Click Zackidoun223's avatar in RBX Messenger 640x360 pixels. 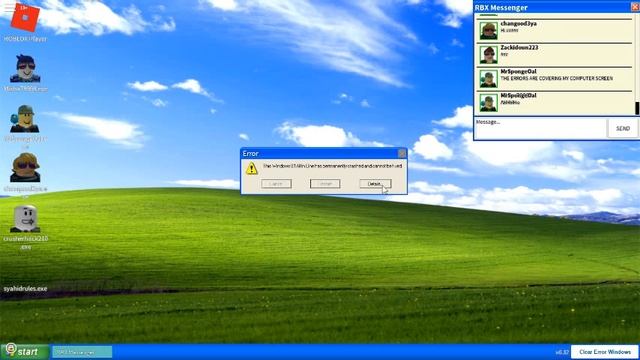[x=489, y=55]
